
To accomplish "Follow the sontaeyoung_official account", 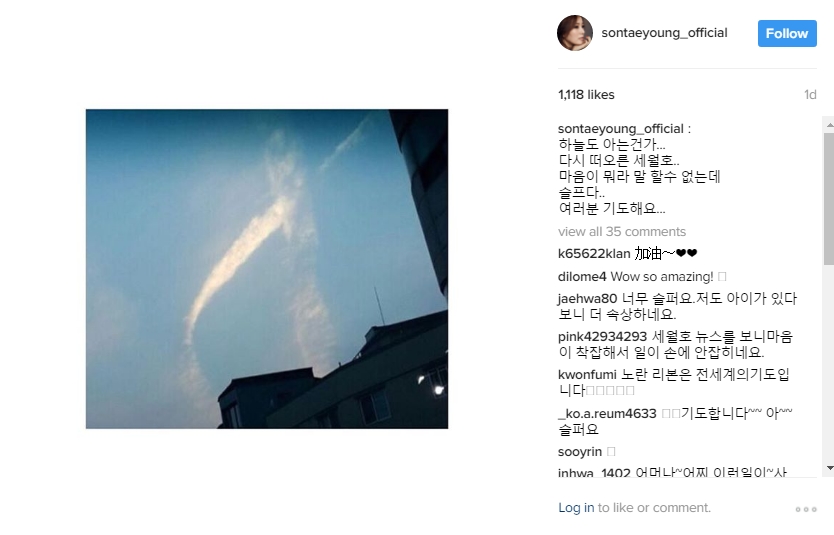I will (787, 34).
